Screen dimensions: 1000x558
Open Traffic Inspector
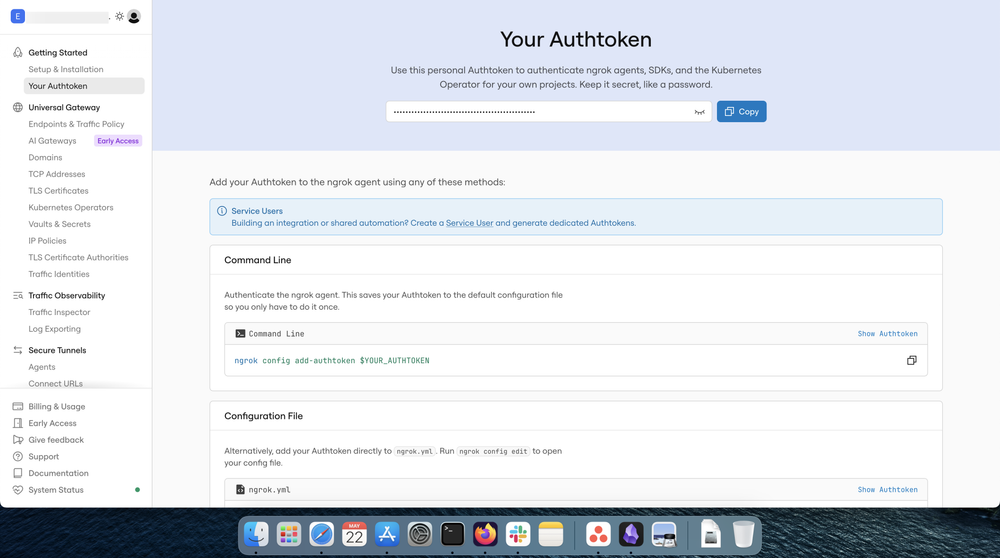pyautogui.click(x=59, y=312)
